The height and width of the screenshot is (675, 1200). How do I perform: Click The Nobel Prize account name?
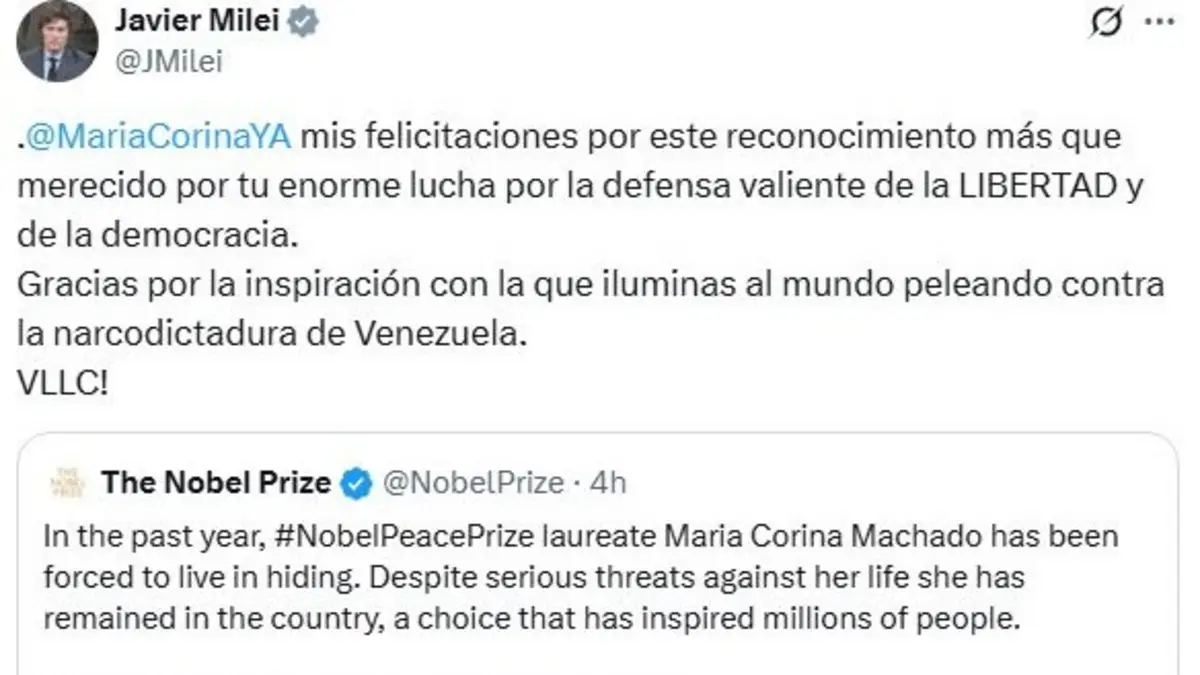click(x=216, y=484)
